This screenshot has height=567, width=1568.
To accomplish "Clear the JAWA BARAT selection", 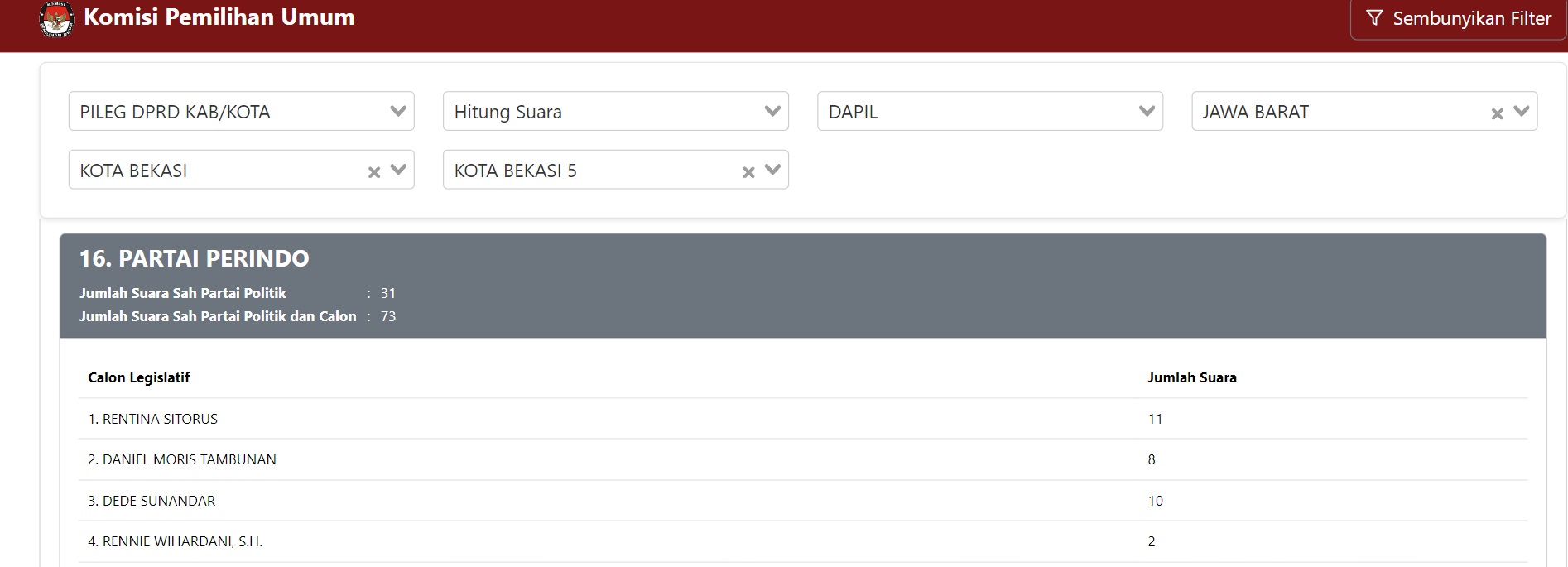I will pyautogui.click(x=1497, y=113).
